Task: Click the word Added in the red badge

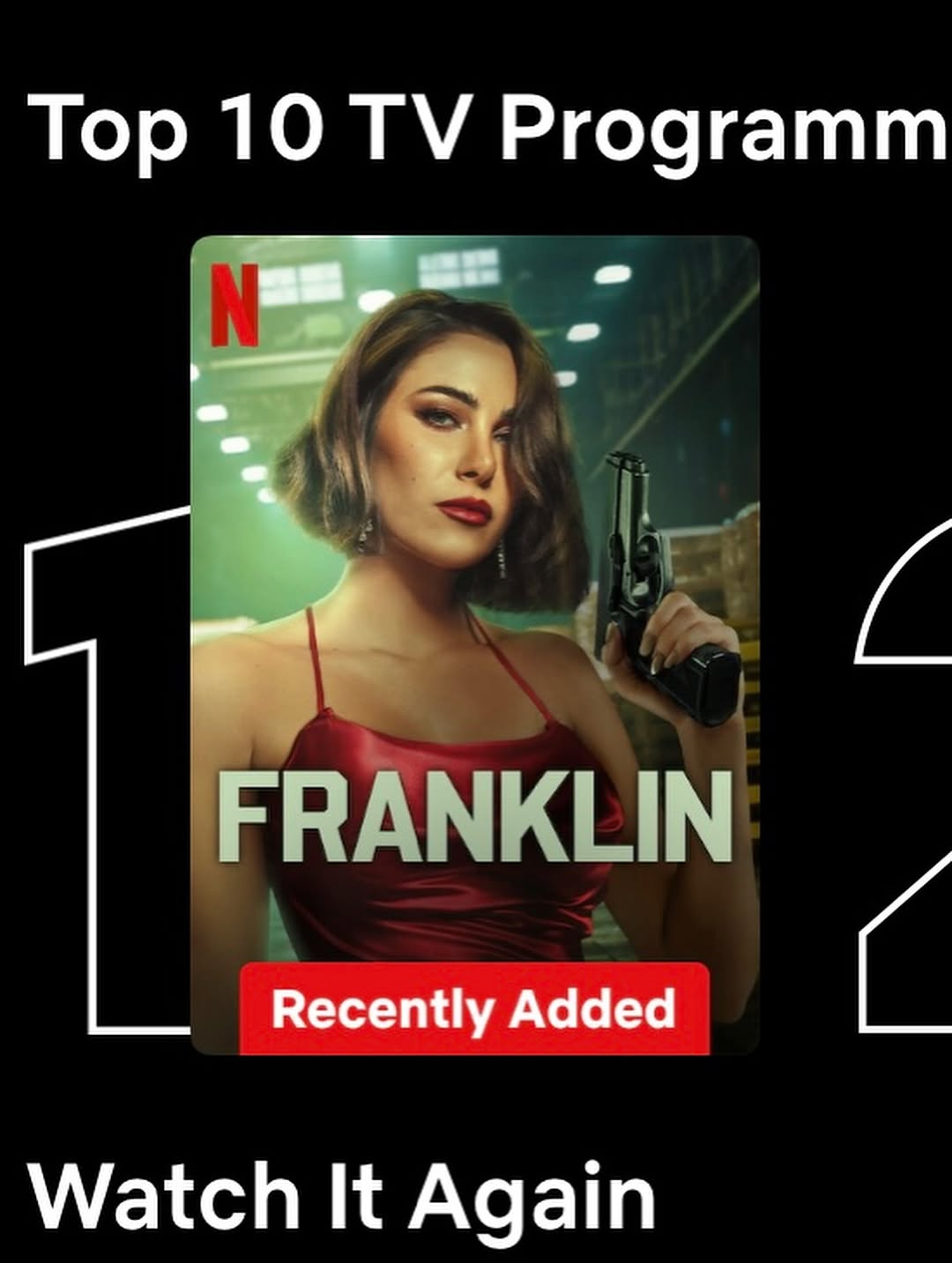Action: point(592,1008)
